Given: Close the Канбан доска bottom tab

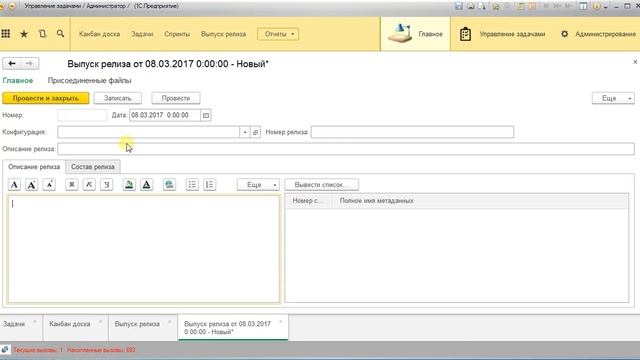Looking at the screenshot, I should point(100,322).
